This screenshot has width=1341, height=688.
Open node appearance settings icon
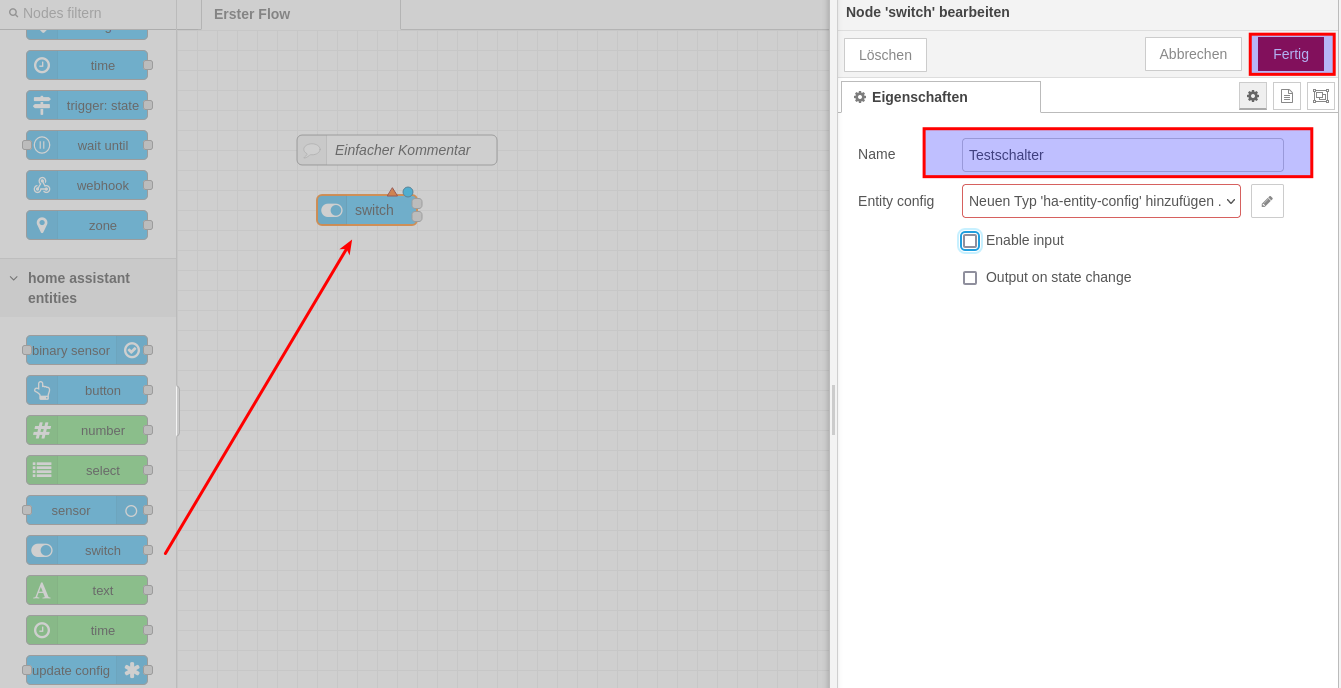pos(1320,96)
